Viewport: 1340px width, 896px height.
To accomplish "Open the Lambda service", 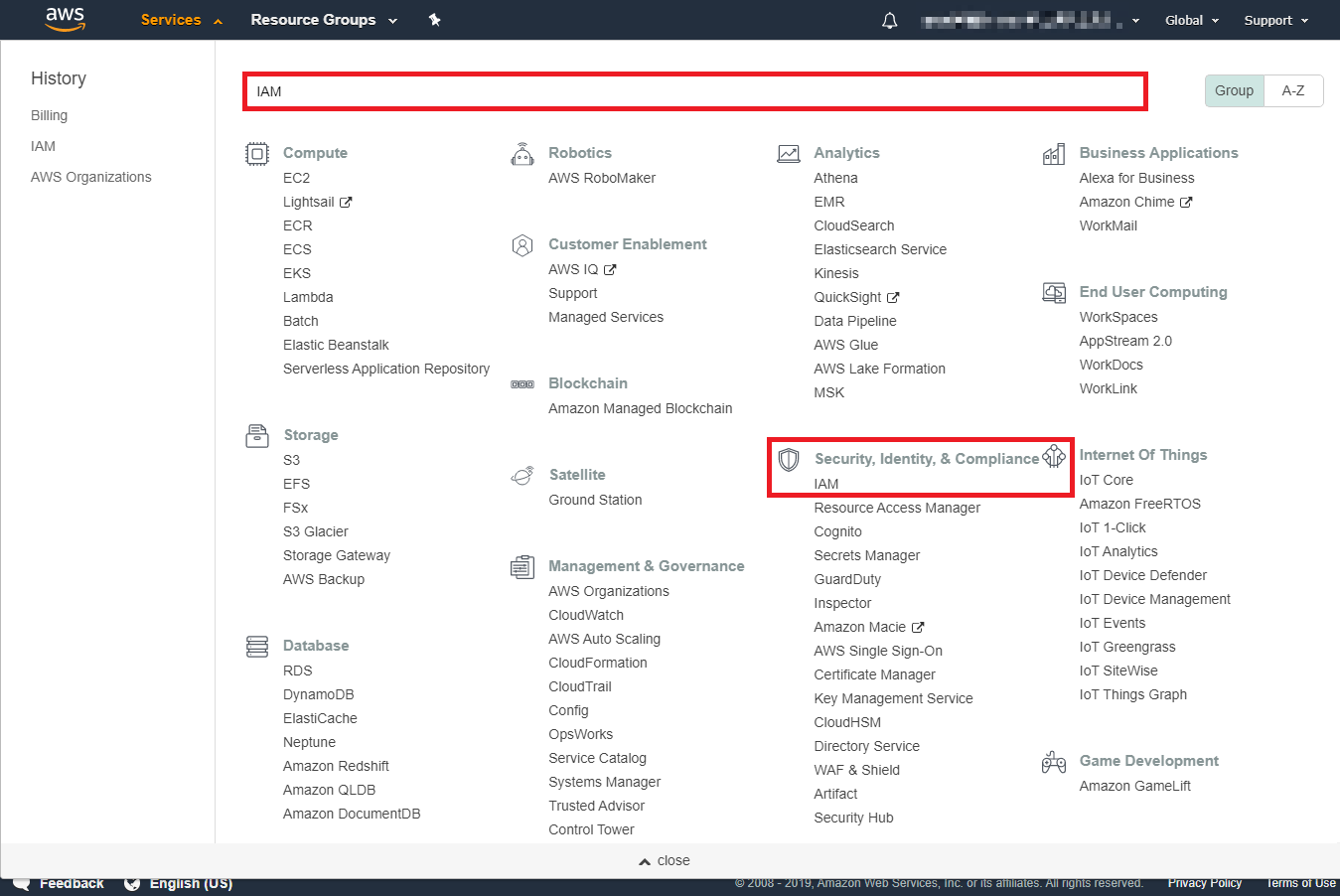I will point(308,297).
